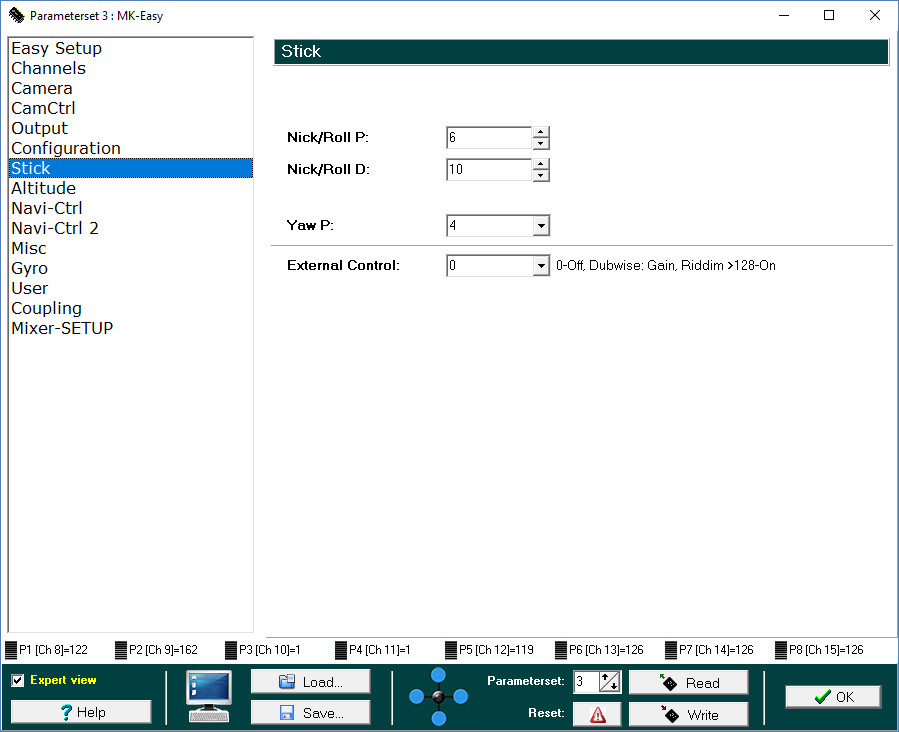Click the P8 [Ch 15] level indicator
899x732 pixels.
tap(781, 650)
